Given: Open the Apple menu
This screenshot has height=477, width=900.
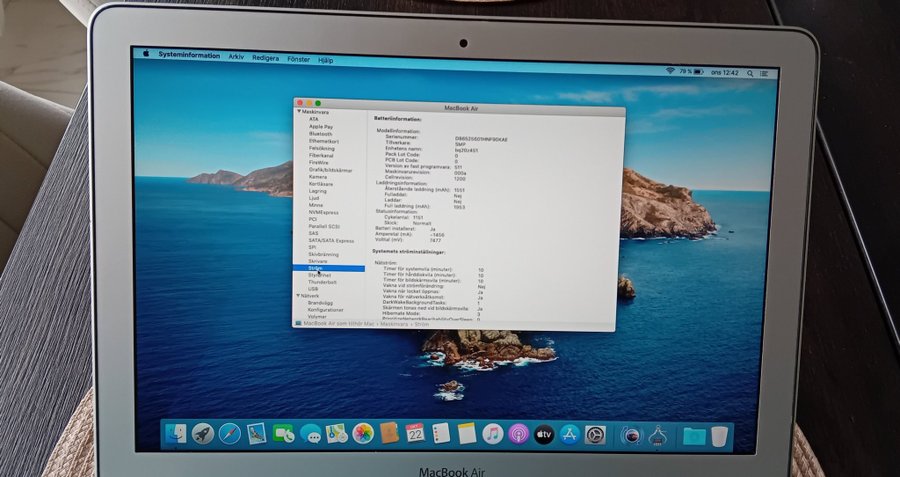Looking at the screenshot, I should [145, 55].
